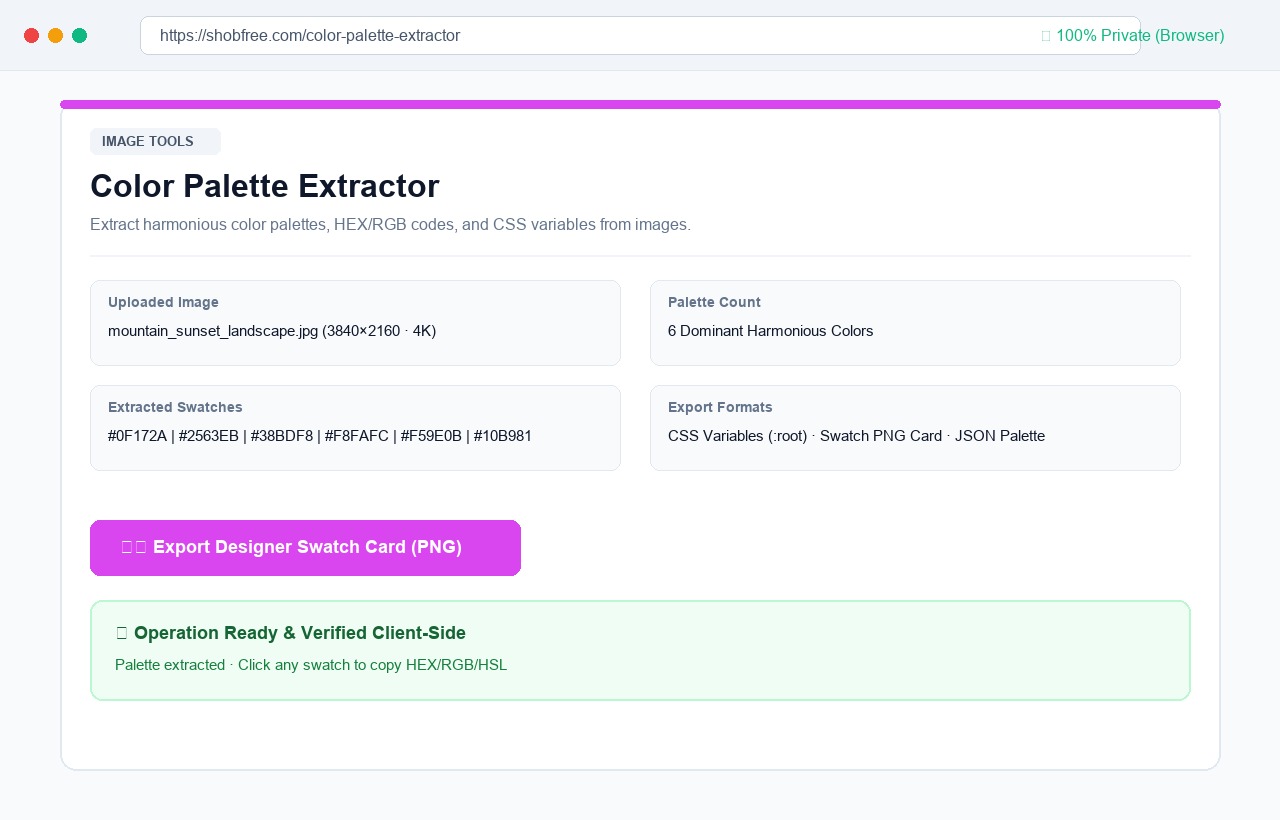Viewport: 1280px width, 820px height.
Task: Click the extracted HEX codes line starting #0F172A
Action: tap(320, 436)
